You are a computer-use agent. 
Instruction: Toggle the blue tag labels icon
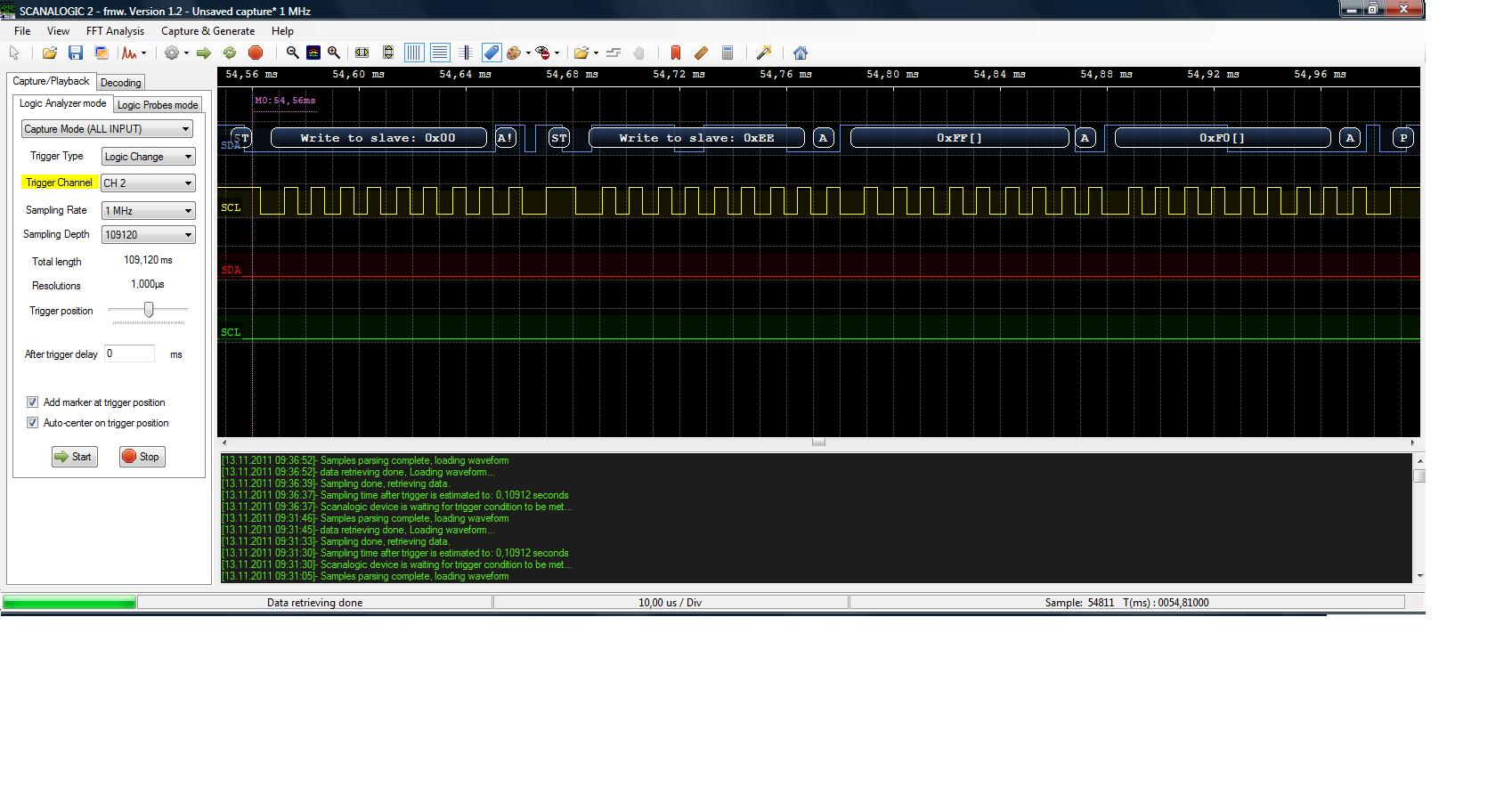(492, 53)
